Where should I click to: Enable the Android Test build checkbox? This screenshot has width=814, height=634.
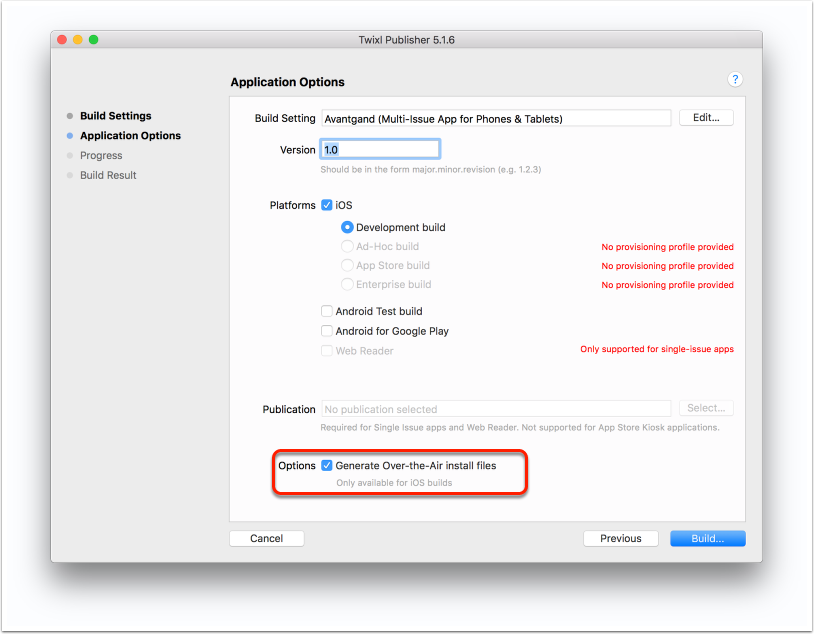click(x=327, y=311)
